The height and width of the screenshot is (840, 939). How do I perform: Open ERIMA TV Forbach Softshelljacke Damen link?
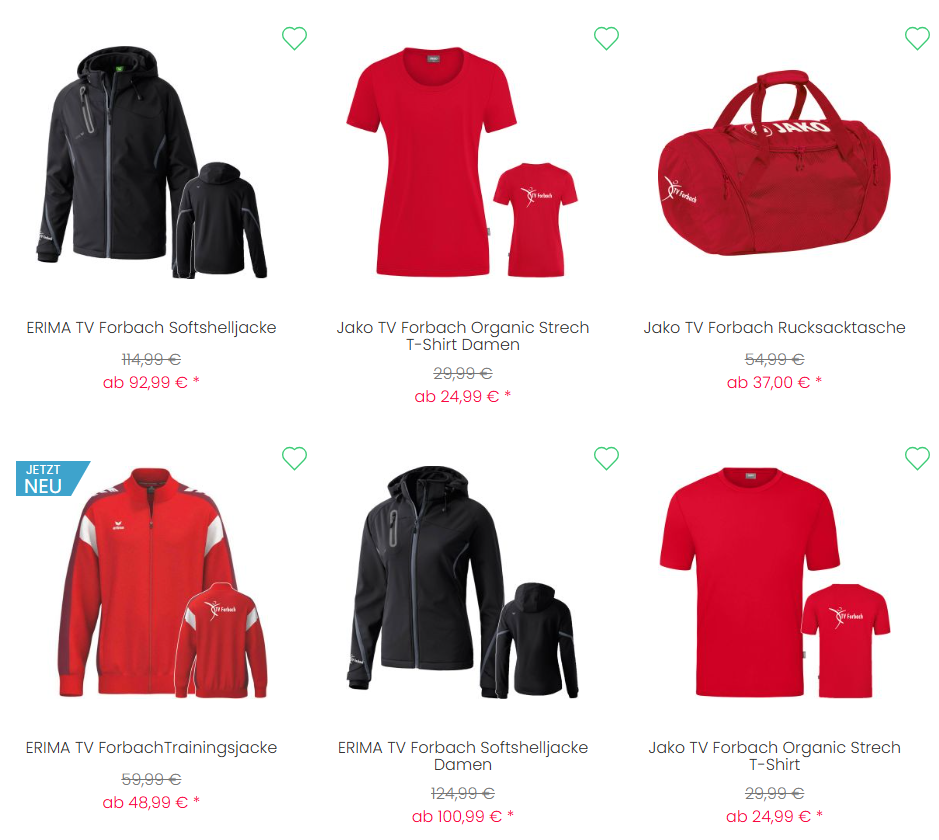pos(463,756)
